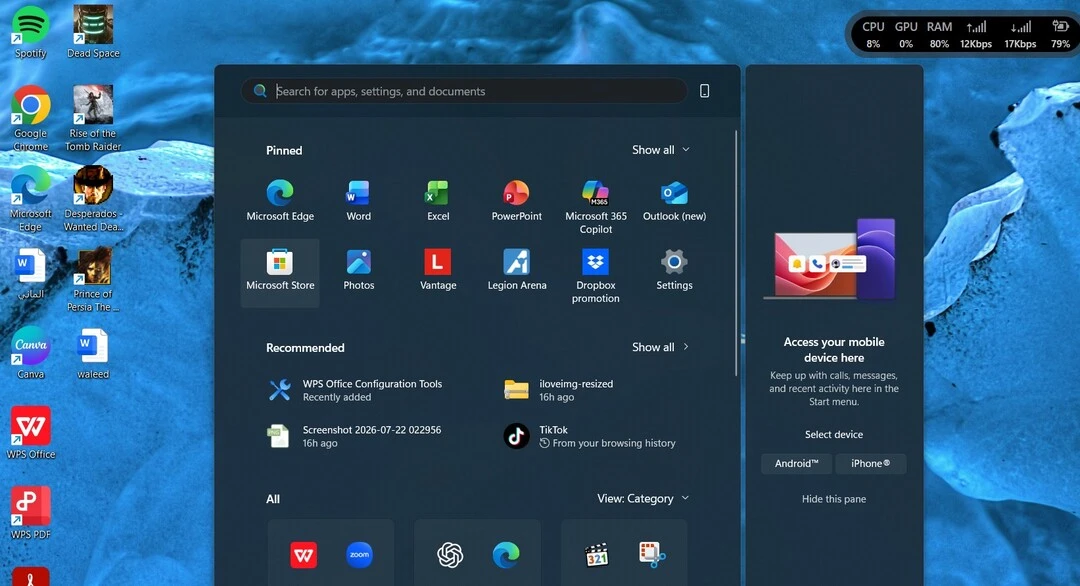This screenshot has height=586, width=1080.
Task: Focus the Start menu search box
Action: [464, 91]
